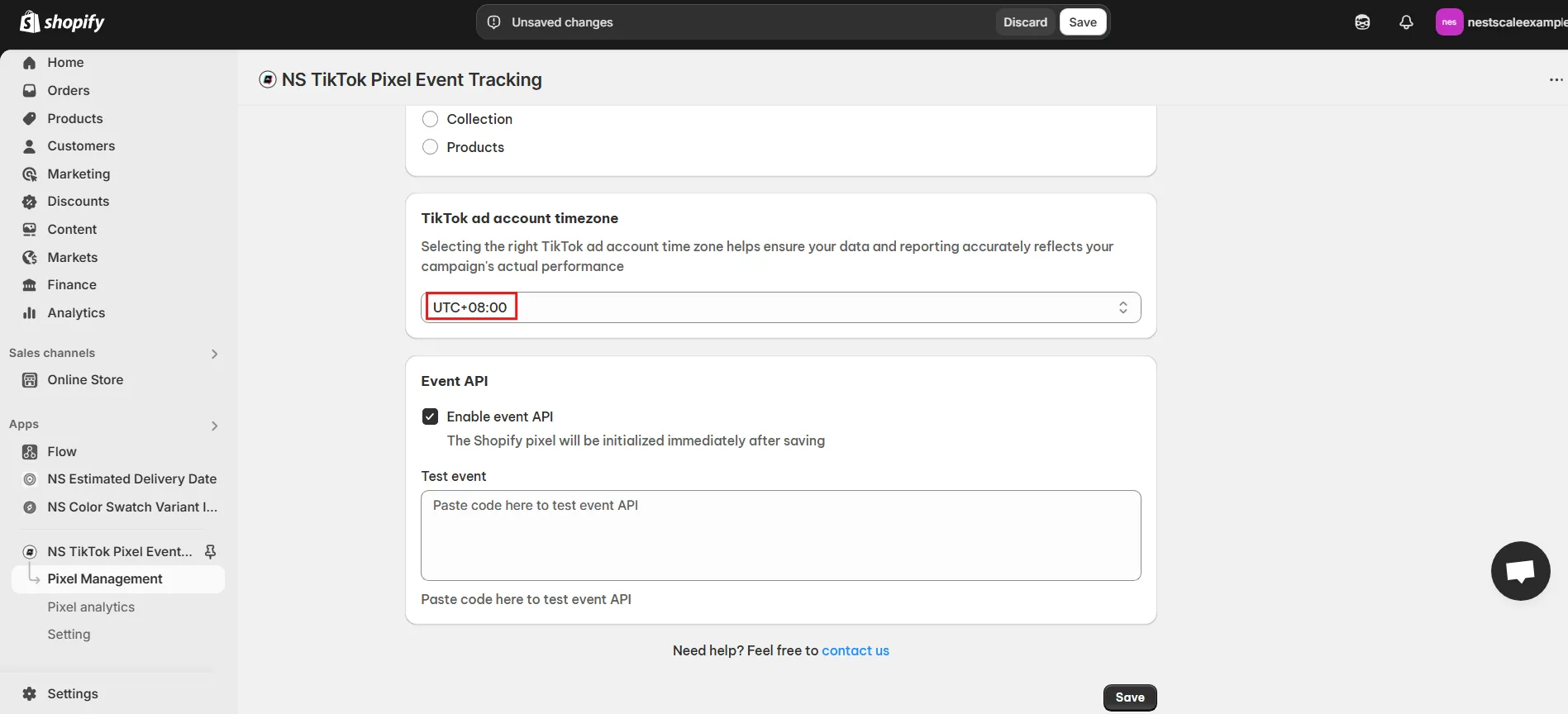This screenshot has width=1568, height=714.
Task: Click the NS Color Swatch Variant icon
Action: pos(30,507)
